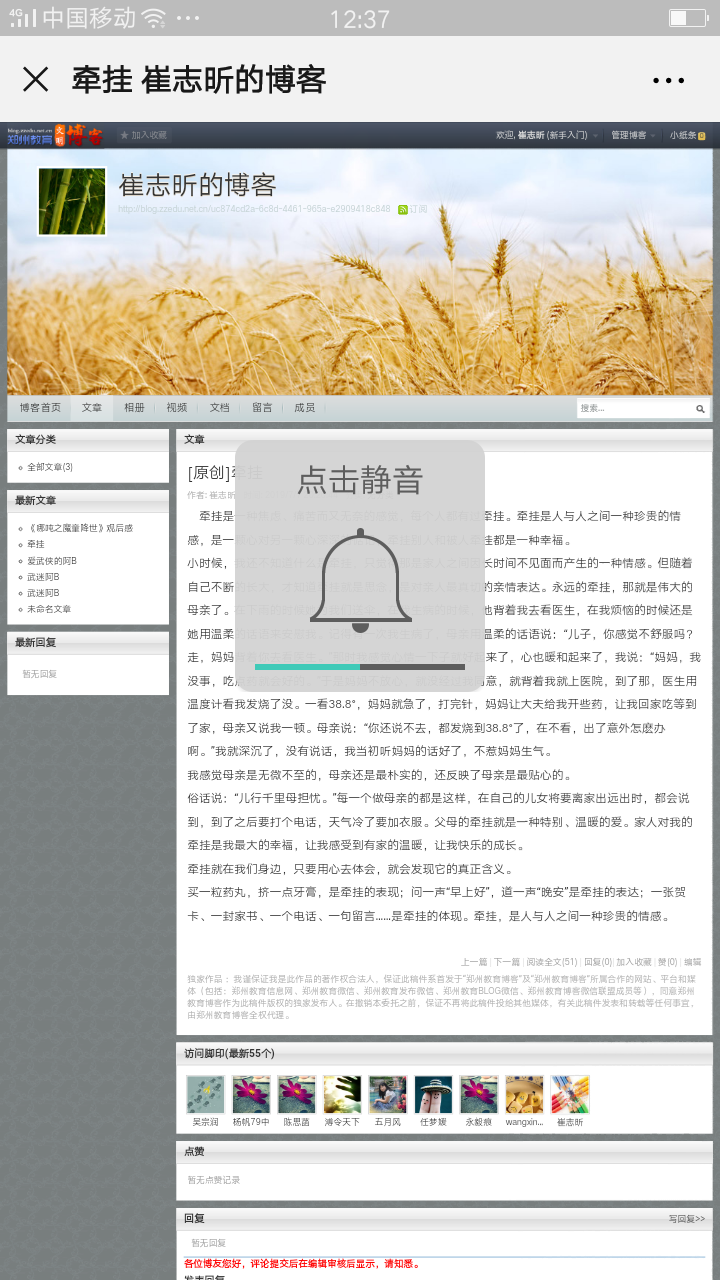This screenshot has height=1280, width=720.
Task: Click 编辑 to edit the article
Action: point(692,962)
